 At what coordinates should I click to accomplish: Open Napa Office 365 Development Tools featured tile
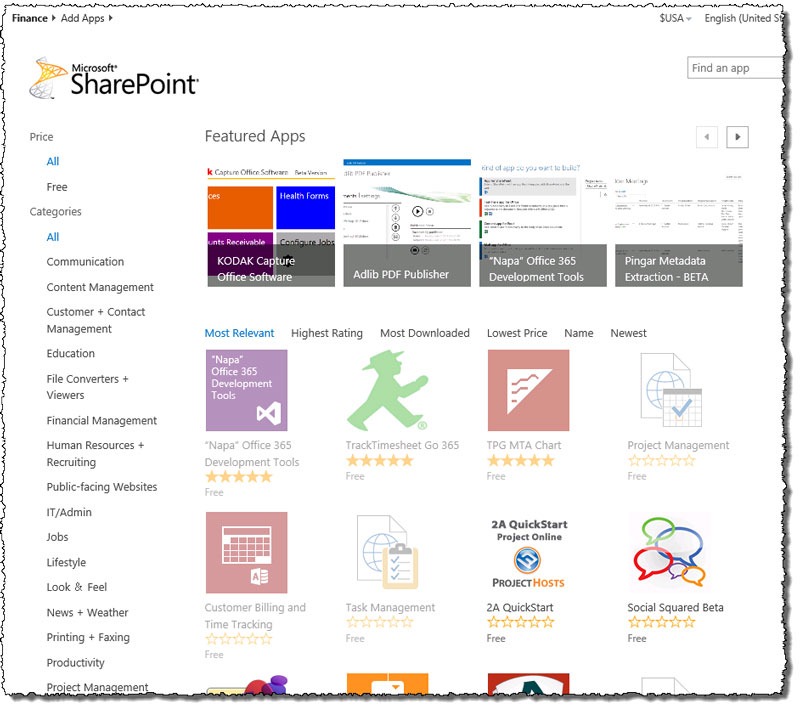point(543,224)
